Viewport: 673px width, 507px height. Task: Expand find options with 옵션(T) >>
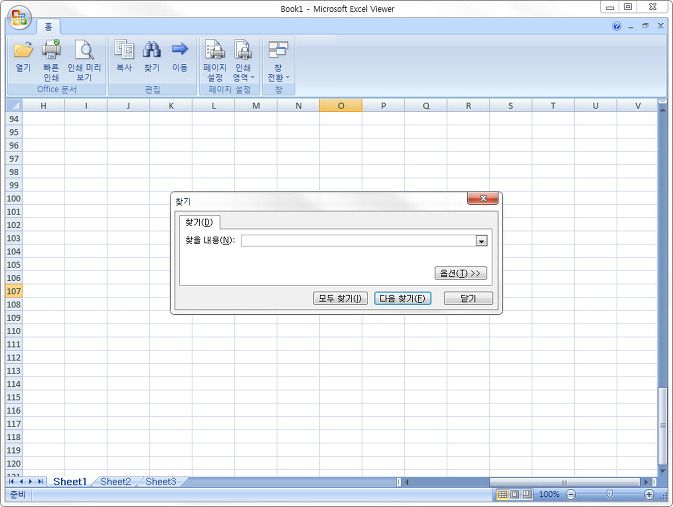coord(461,273)
